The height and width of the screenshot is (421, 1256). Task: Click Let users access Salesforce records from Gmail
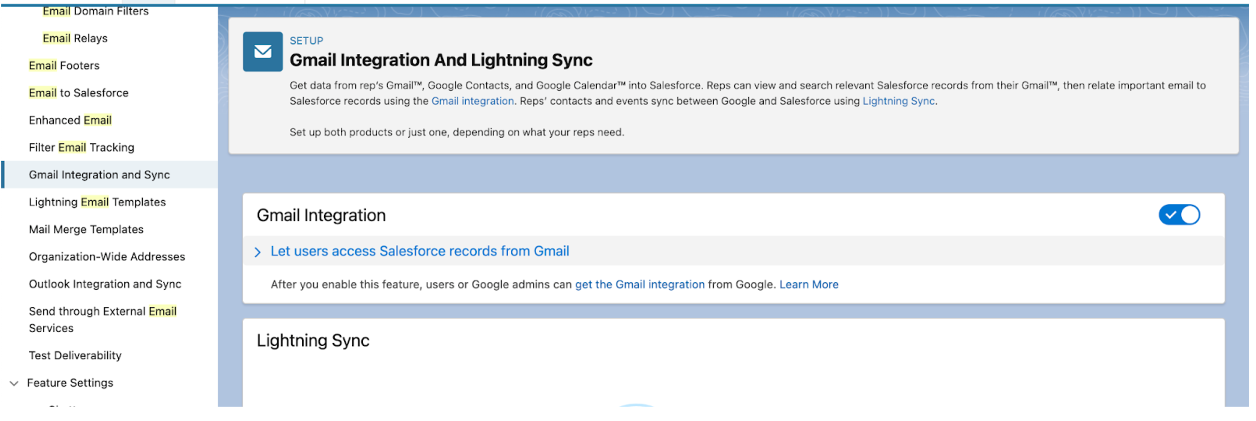420,251
